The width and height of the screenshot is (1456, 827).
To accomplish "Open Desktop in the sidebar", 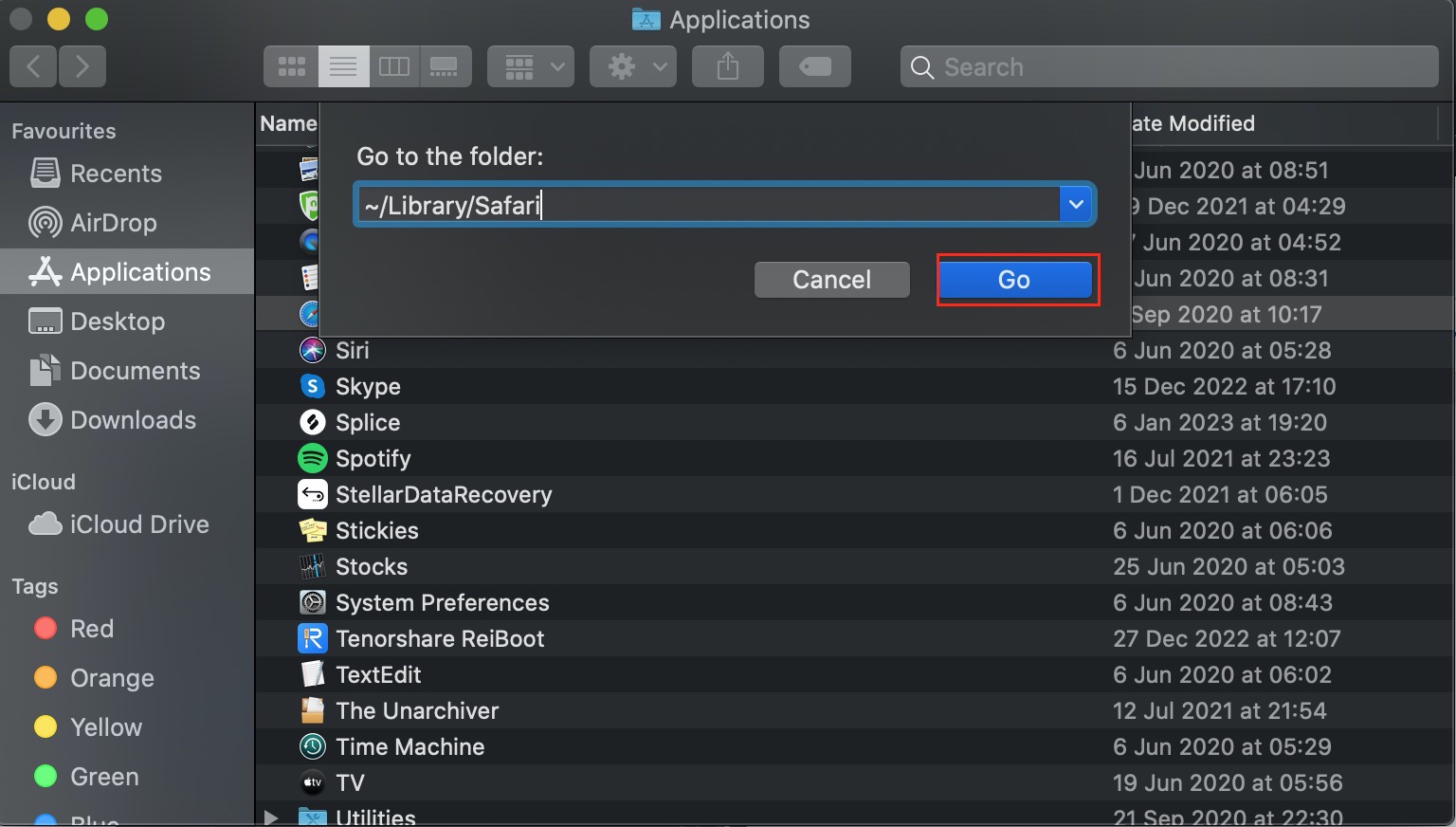I will tap(127, 322).
